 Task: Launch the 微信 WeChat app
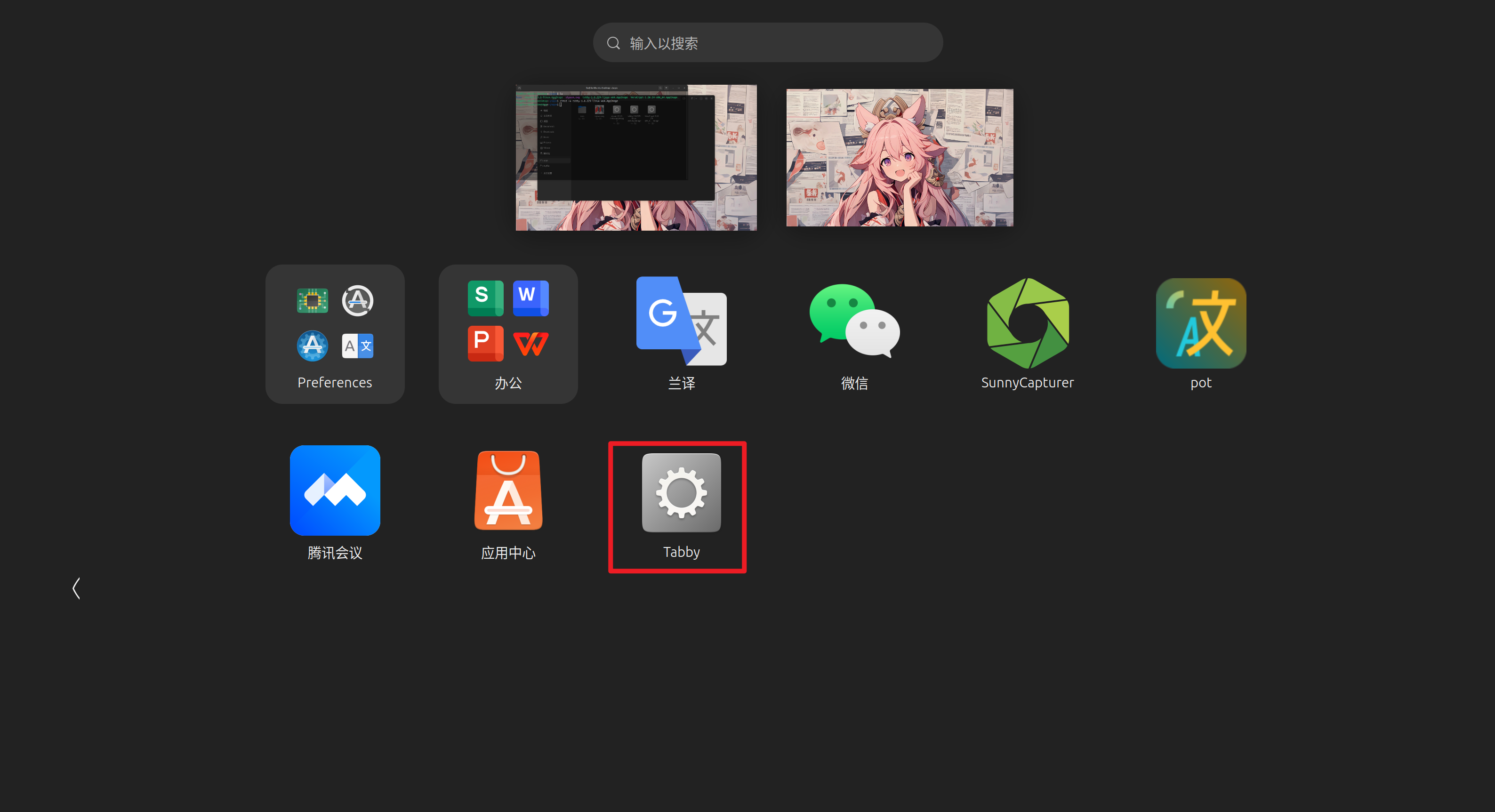tap(854, 321)
